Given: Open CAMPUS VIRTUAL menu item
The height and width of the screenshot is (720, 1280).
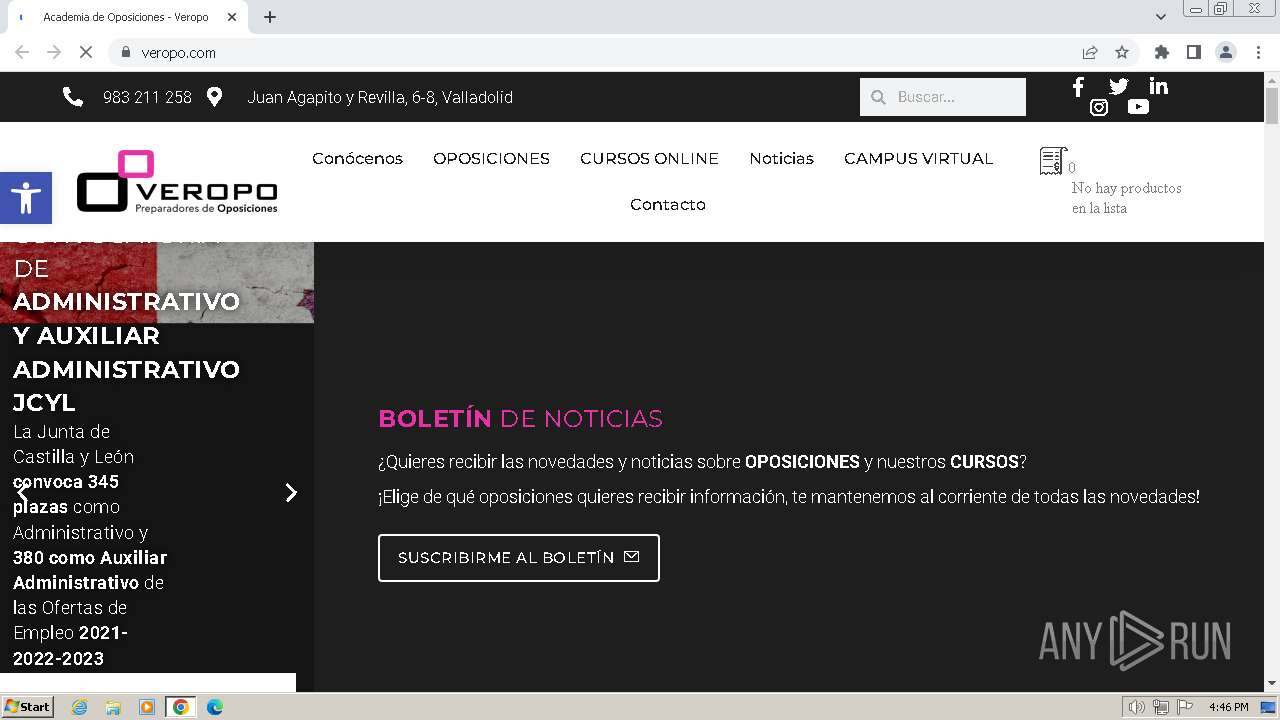Looking at the screenshot, I should (x=918, y=158).
